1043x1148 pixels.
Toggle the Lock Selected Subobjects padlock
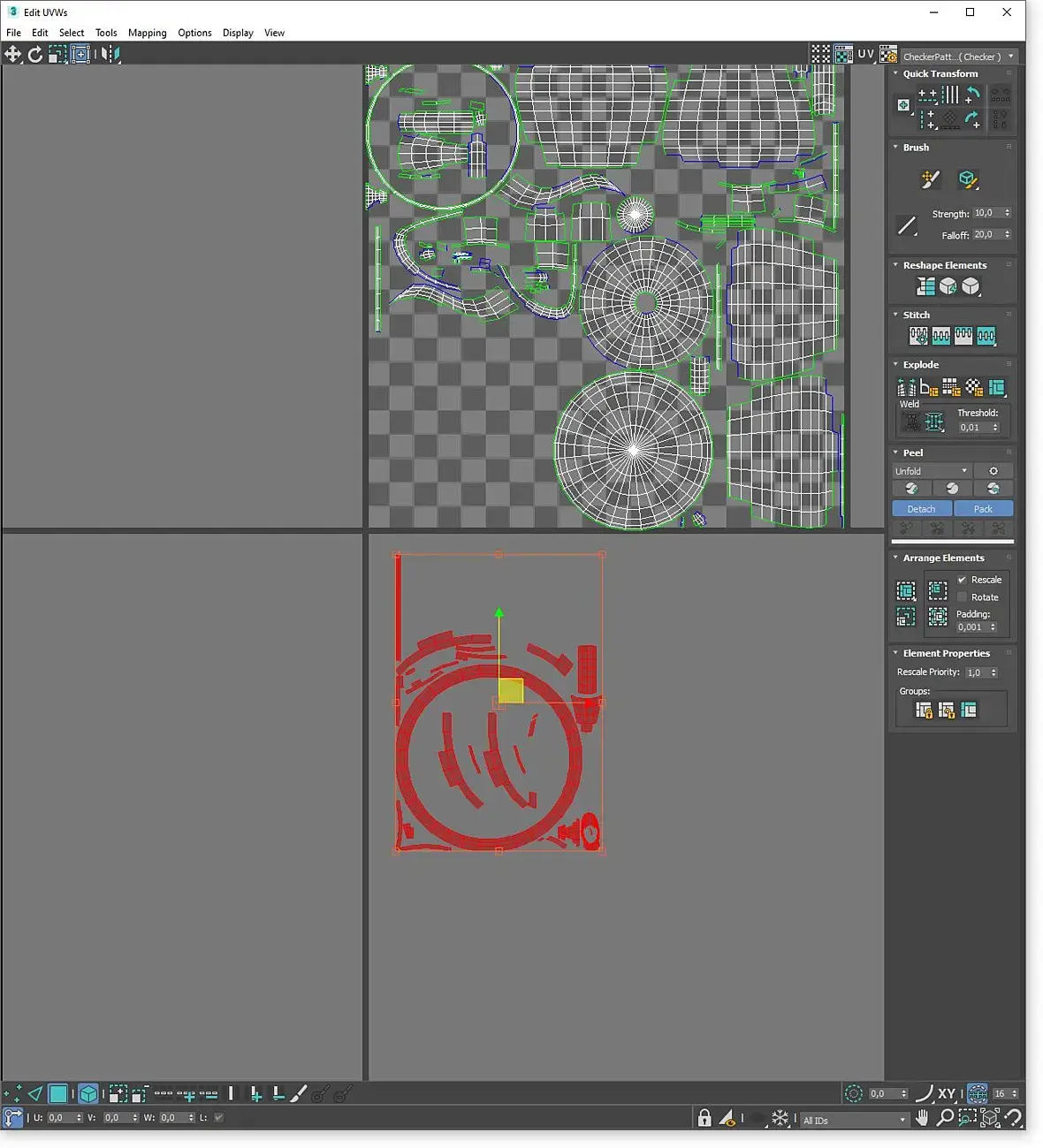click(x=704, y=1118)
